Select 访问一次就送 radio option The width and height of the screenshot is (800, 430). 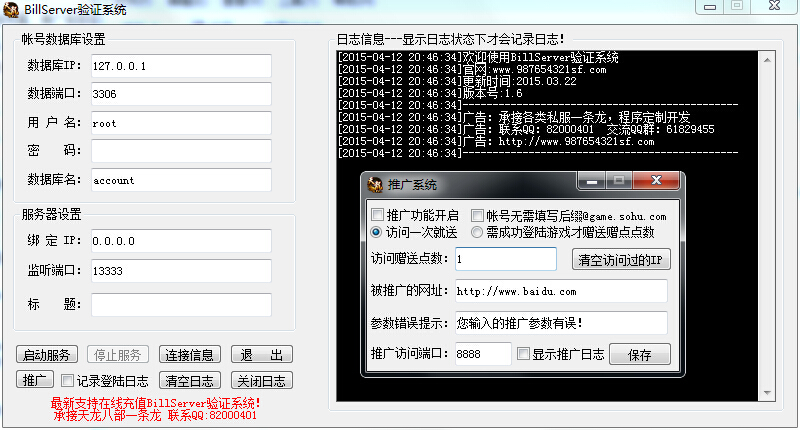pyautogui.click(x=377, y=232)
